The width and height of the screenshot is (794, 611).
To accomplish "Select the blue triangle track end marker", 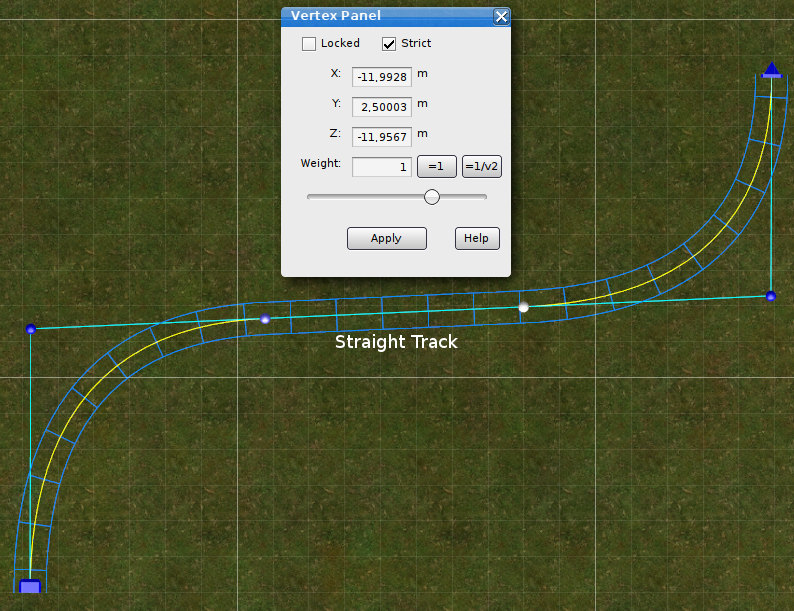I will [771, 70].
